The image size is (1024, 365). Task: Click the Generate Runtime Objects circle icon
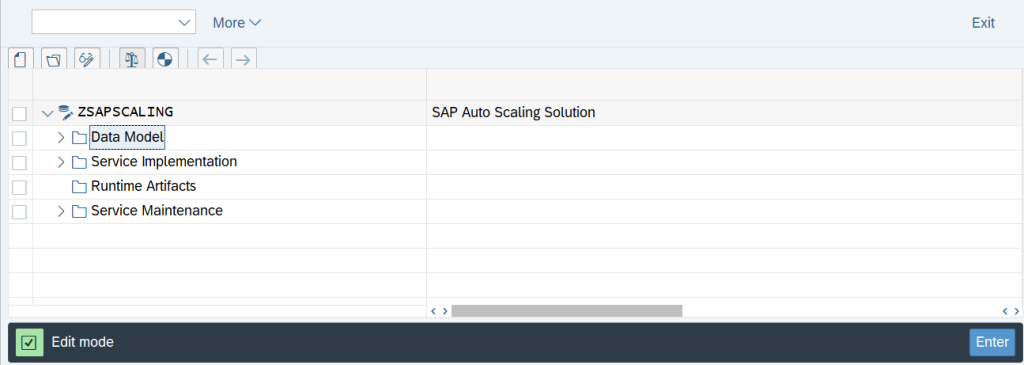click(165, 59)
